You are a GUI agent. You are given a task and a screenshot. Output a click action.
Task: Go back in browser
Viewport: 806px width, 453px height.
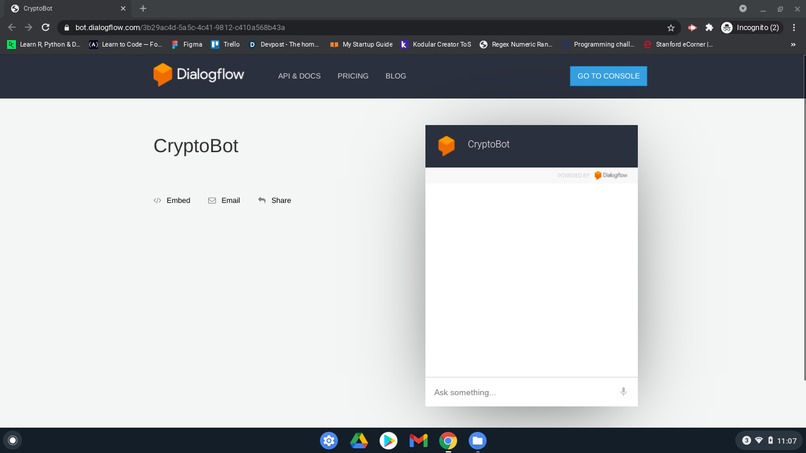12,27
